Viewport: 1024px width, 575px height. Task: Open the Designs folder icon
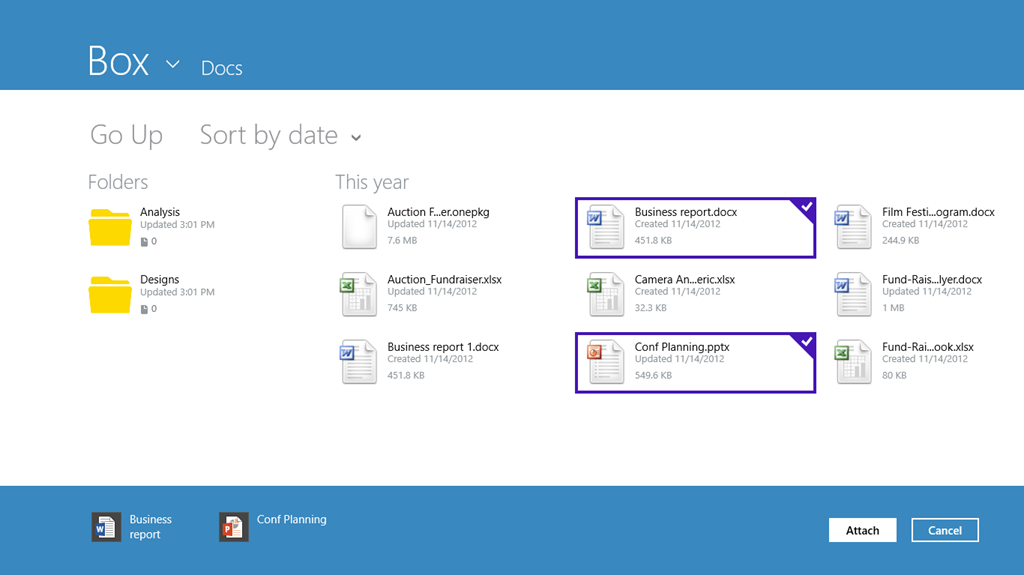(110, 295)
